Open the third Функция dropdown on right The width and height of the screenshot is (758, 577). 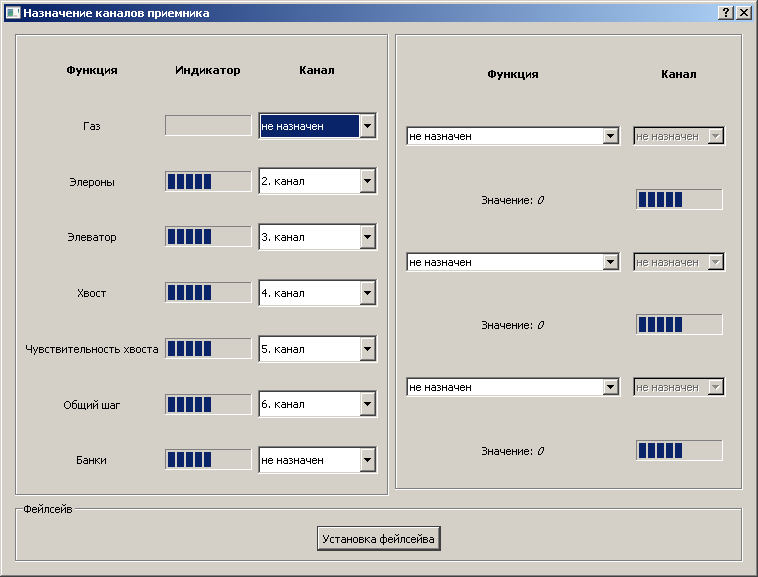point(513,387)
